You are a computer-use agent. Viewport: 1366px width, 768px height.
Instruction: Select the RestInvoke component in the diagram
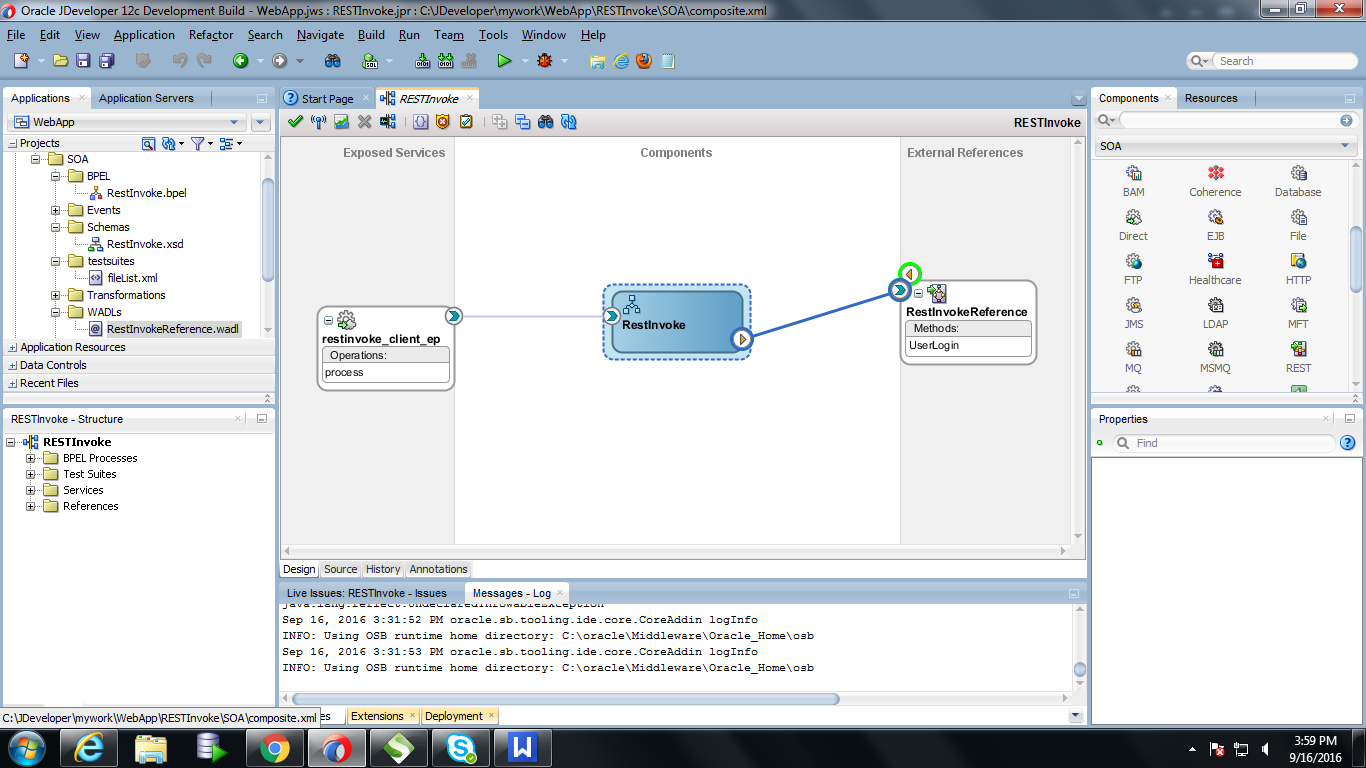tap(676, 321)
